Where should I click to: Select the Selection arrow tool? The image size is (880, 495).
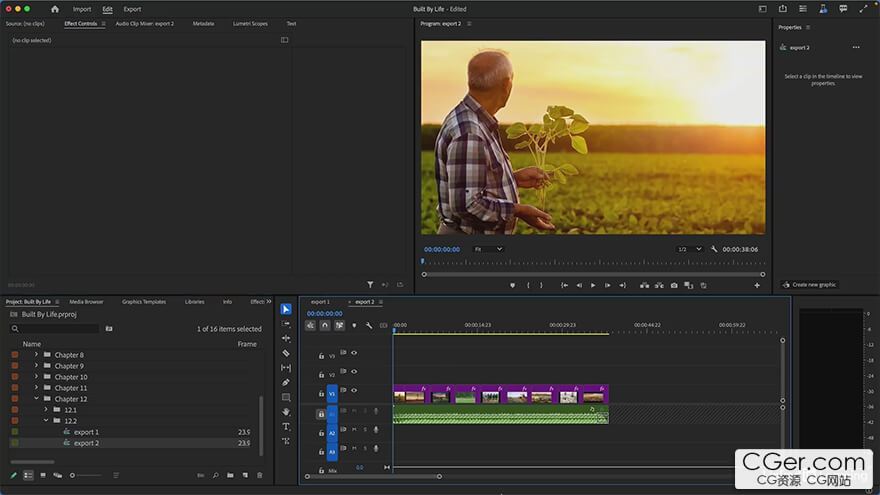[286, 309]
